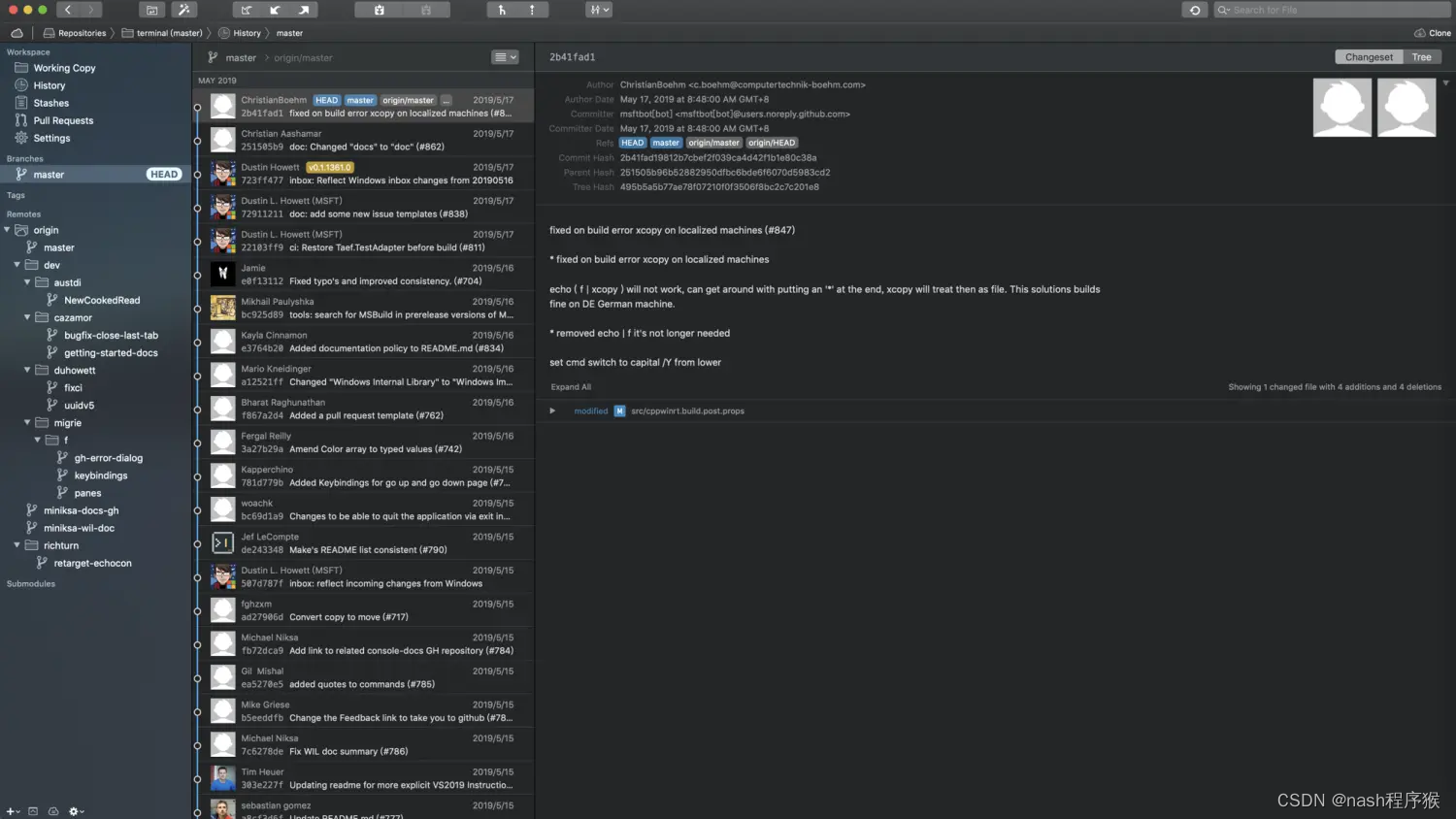Go forward using the toolbar forward arrow

click(x=91, y=10)
